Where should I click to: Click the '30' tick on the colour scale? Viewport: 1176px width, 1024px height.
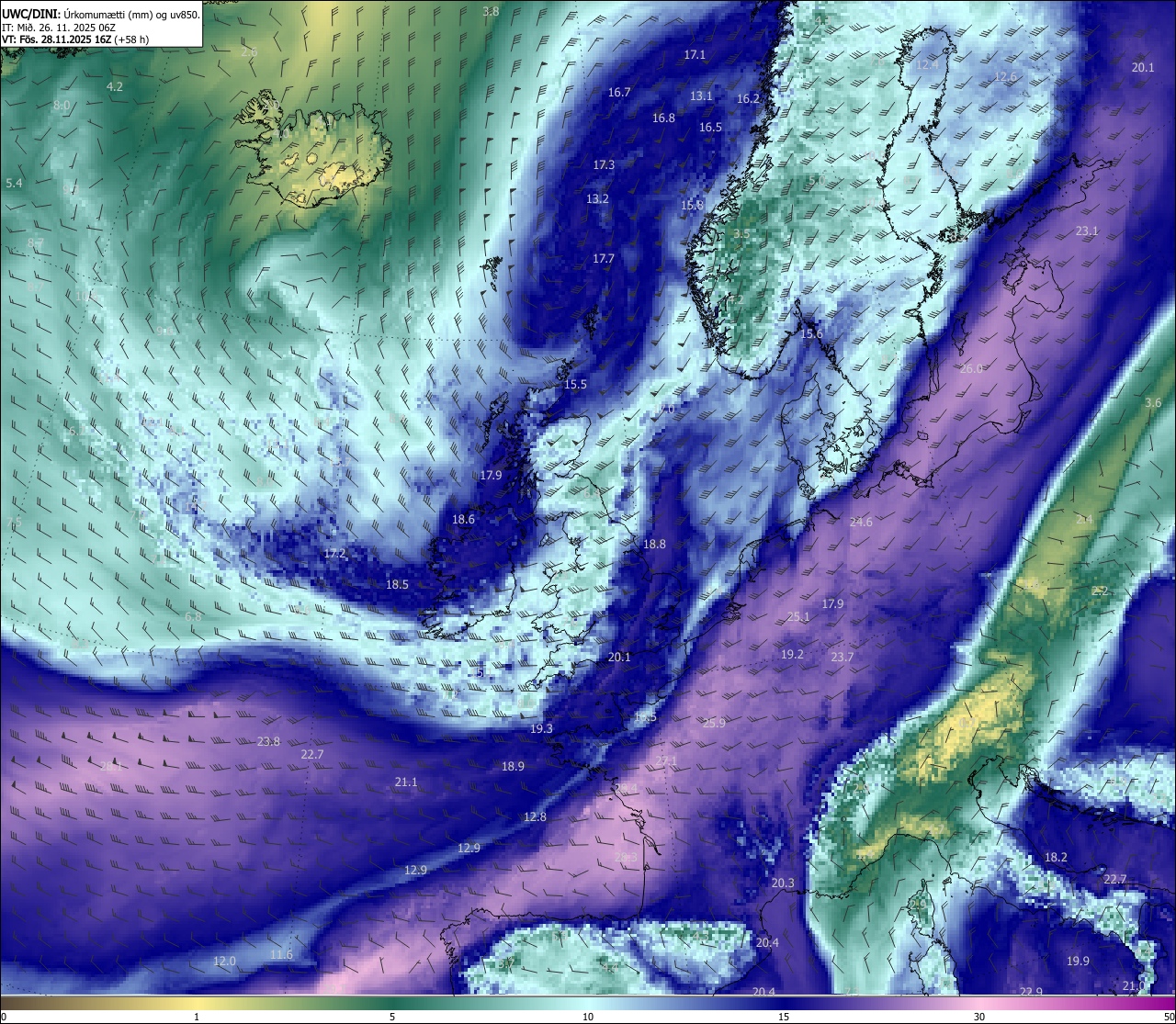tap(979, 1017)
